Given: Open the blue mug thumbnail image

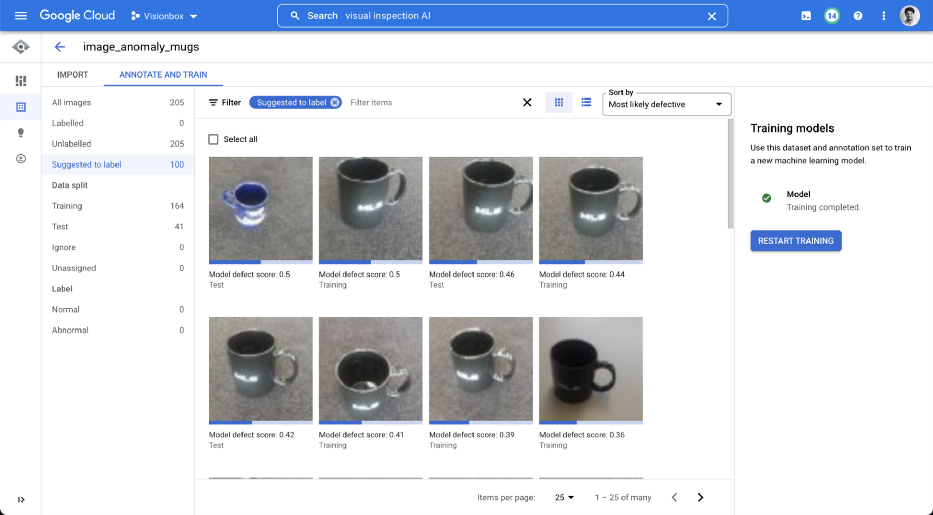Looking at the screenshot, I should pyautogui.click(x=260, y=209).
